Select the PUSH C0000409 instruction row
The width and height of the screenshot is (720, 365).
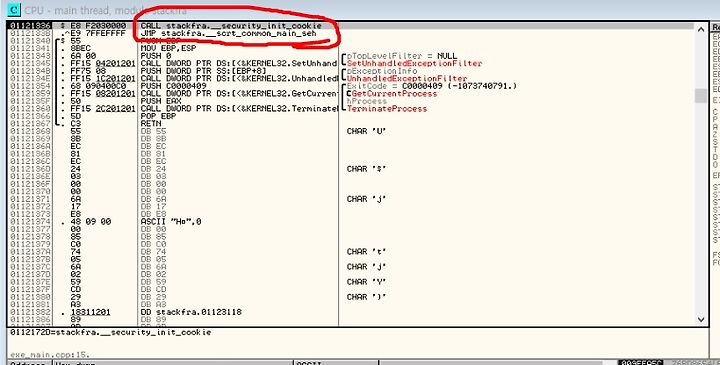[174, 86]
